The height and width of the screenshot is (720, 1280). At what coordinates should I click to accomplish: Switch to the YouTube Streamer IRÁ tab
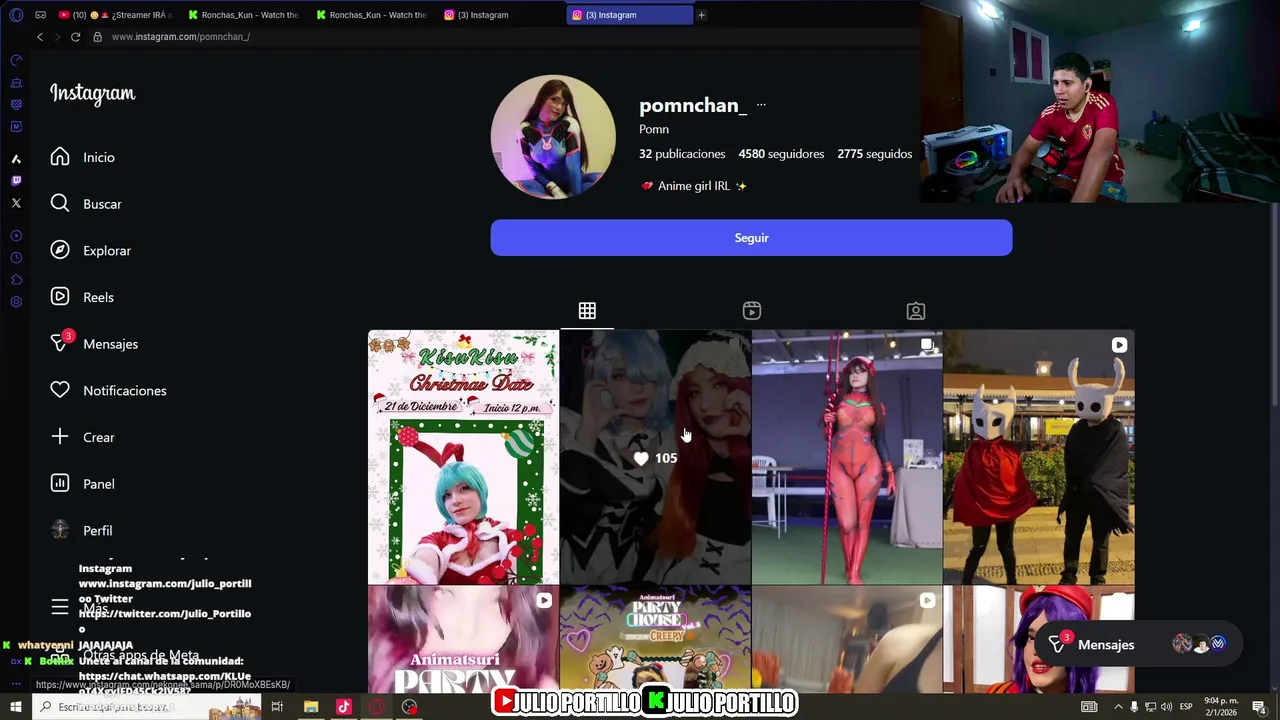click(114, 15)
